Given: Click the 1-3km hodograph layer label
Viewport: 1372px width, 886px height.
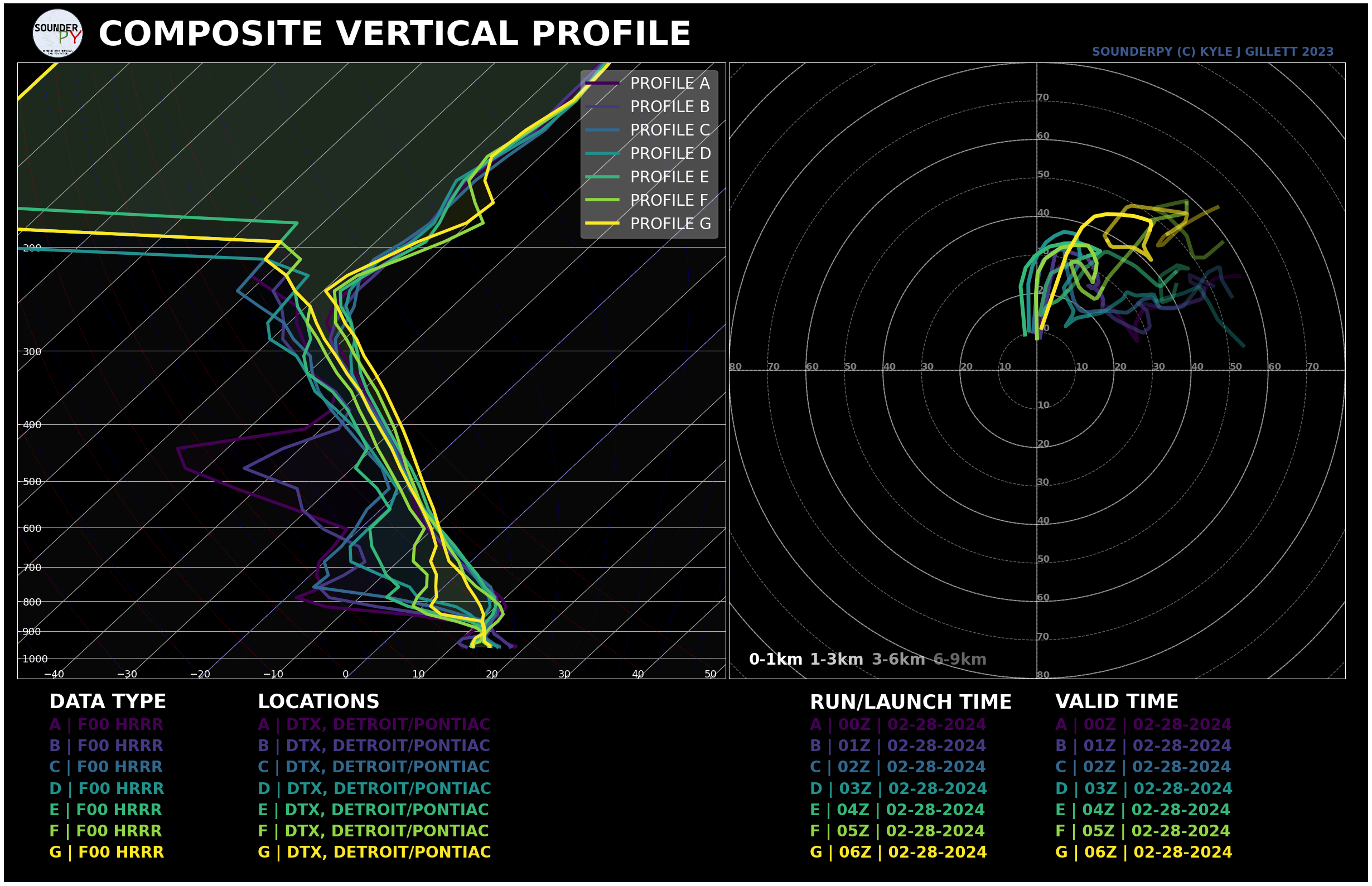Looking at the screenshot, I should point(836,659).
